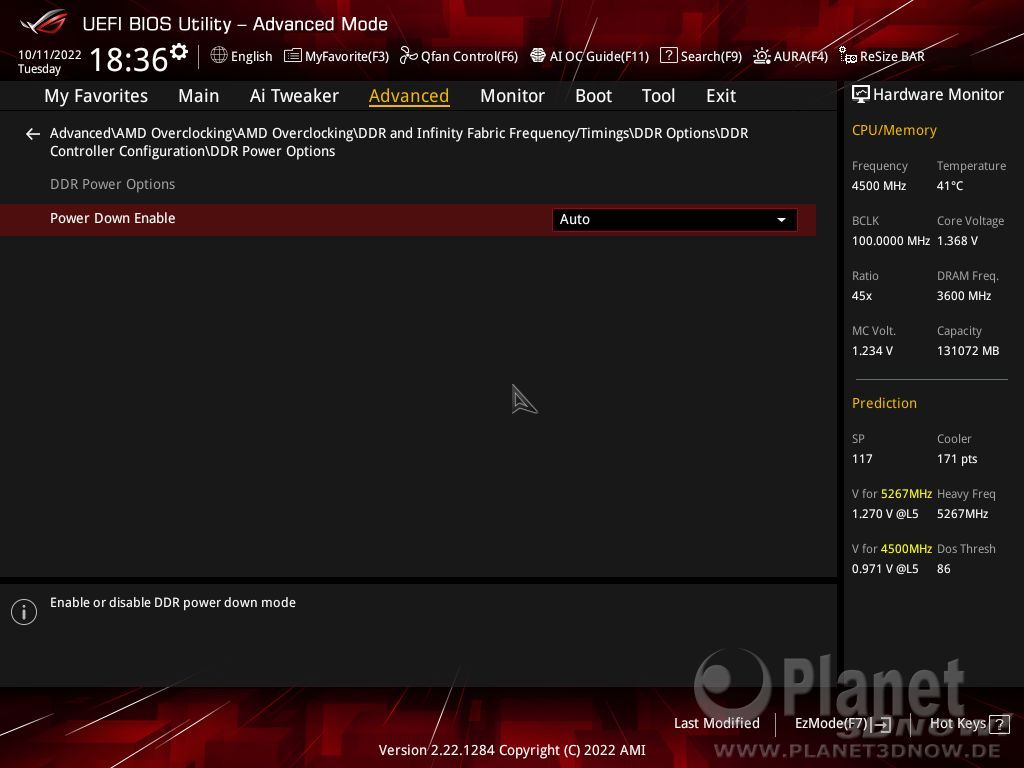The width and height of the screenshot is (1024, 768).
Task: Select the Advanced tab
Action: click(409, 96)
